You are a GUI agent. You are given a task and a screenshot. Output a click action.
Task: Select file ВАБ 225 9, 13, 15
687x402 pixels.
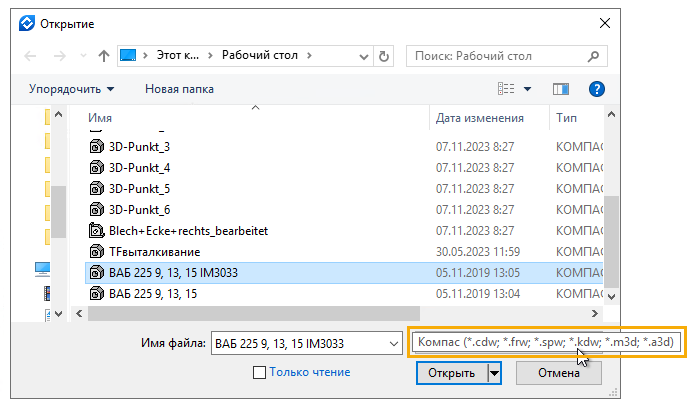click(x=152, y=293)
